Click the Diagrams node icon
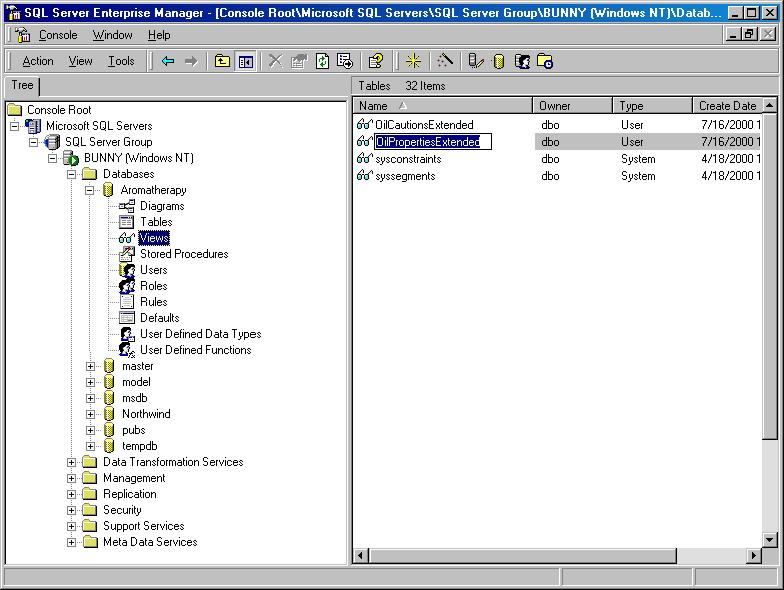784x590 pixels. (x=127, y=206)
